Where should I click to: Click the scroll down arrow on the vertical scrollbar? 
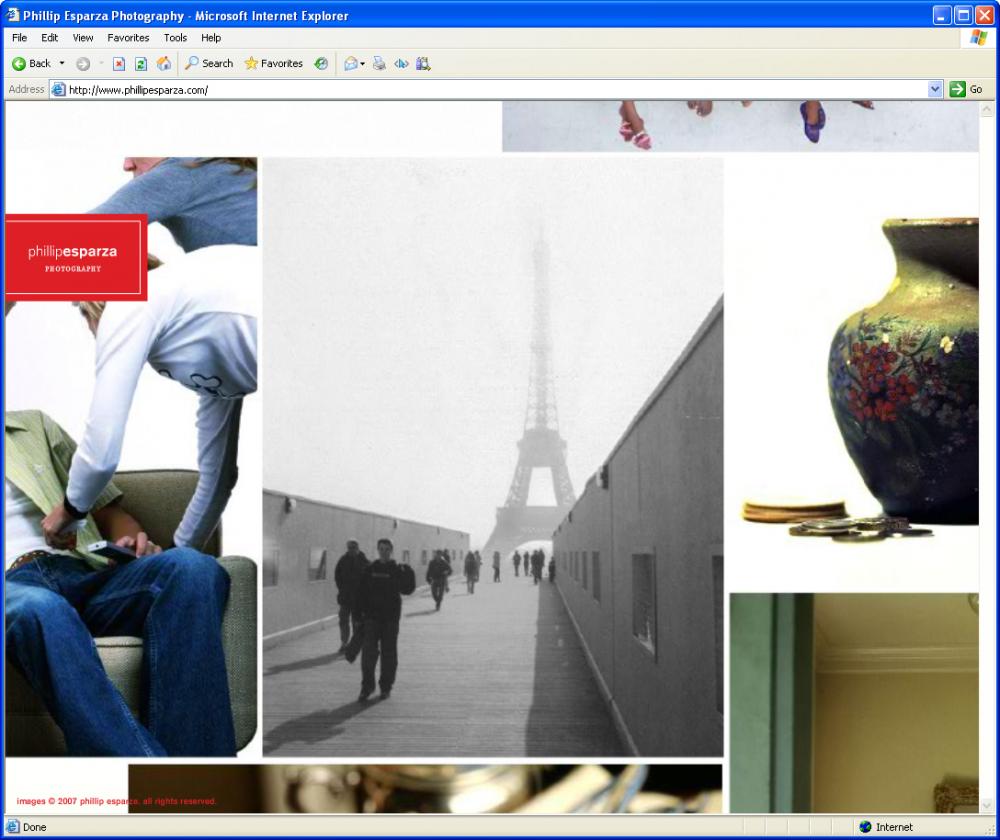pos(988,805)
